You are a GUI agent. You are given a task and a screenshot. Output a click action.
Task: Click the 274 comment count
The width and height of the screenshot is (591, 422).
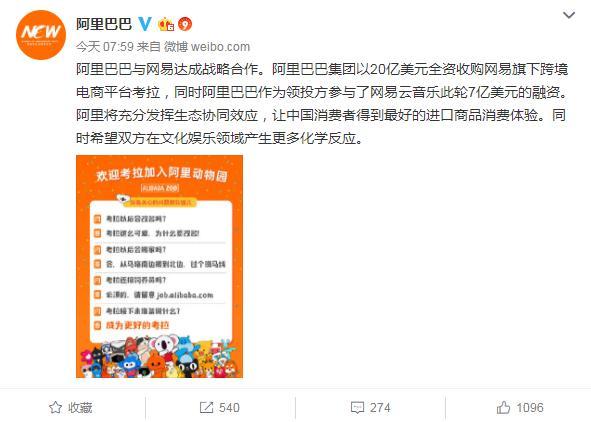380,407
